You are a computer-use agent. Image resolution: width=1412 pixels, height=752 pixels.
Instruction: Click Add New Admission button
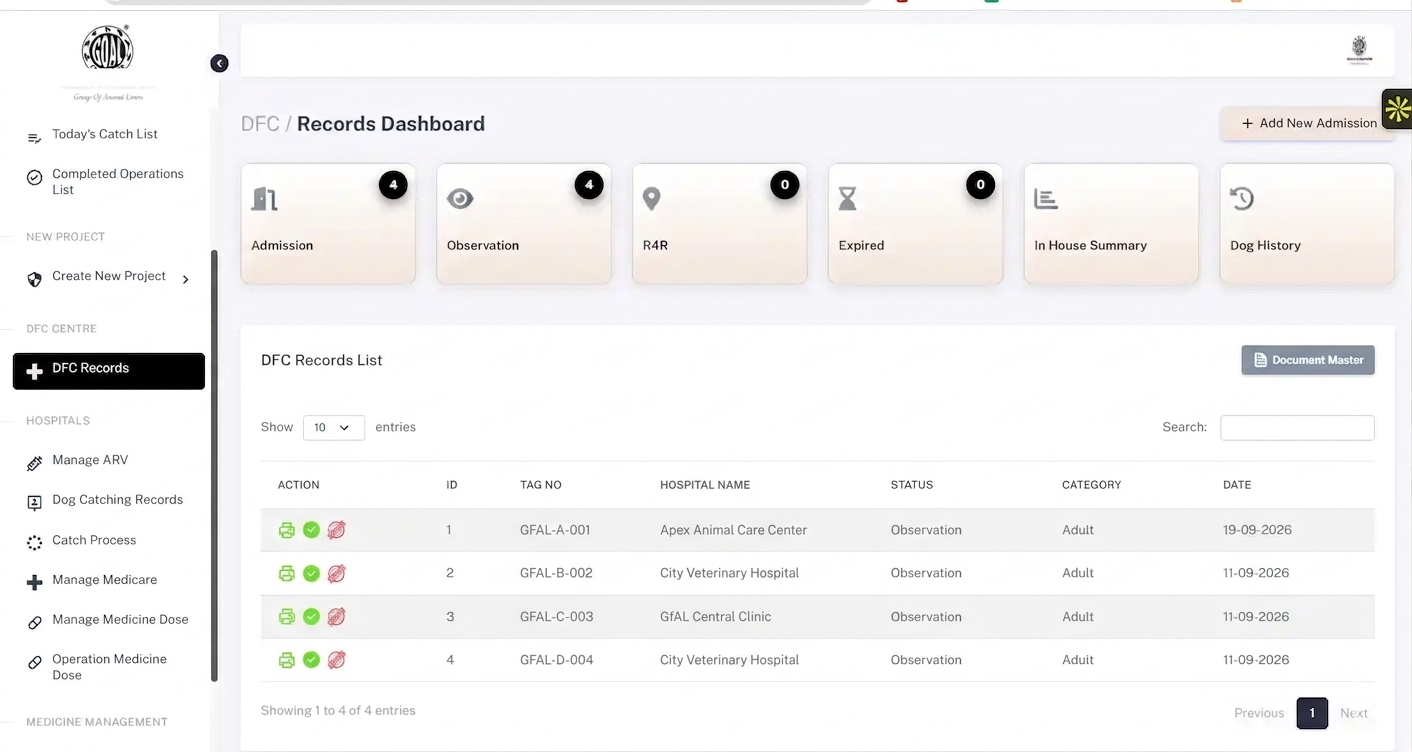(1307, 123)
